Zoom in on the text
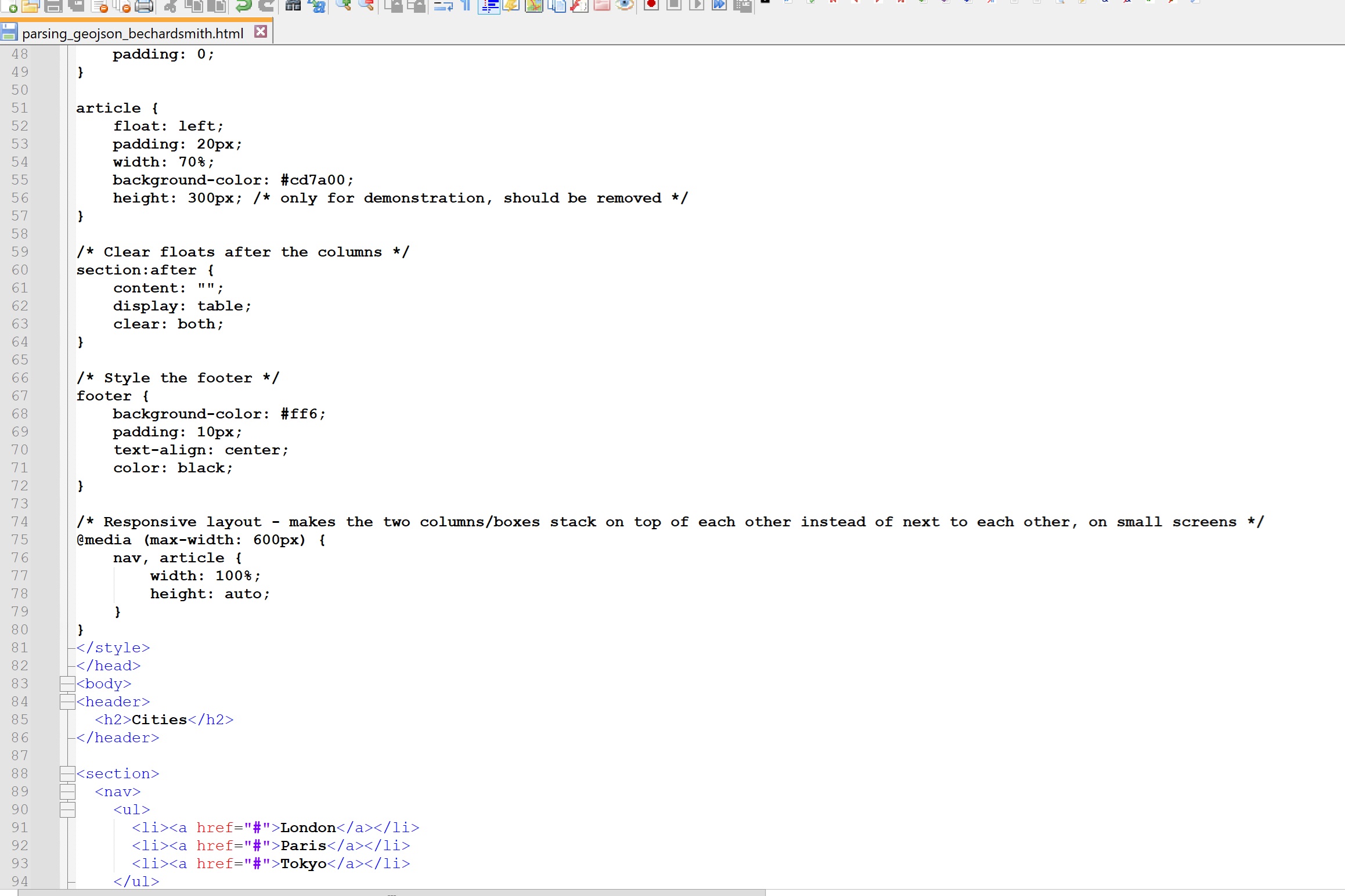This screenshot has width=1345, height=896. pos(345,6)
